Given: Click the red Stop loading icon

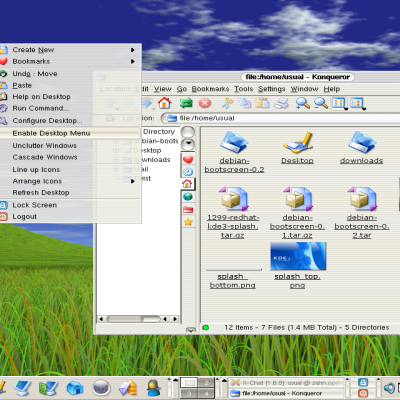Looking at the screenshot, I should pos(205,103).
